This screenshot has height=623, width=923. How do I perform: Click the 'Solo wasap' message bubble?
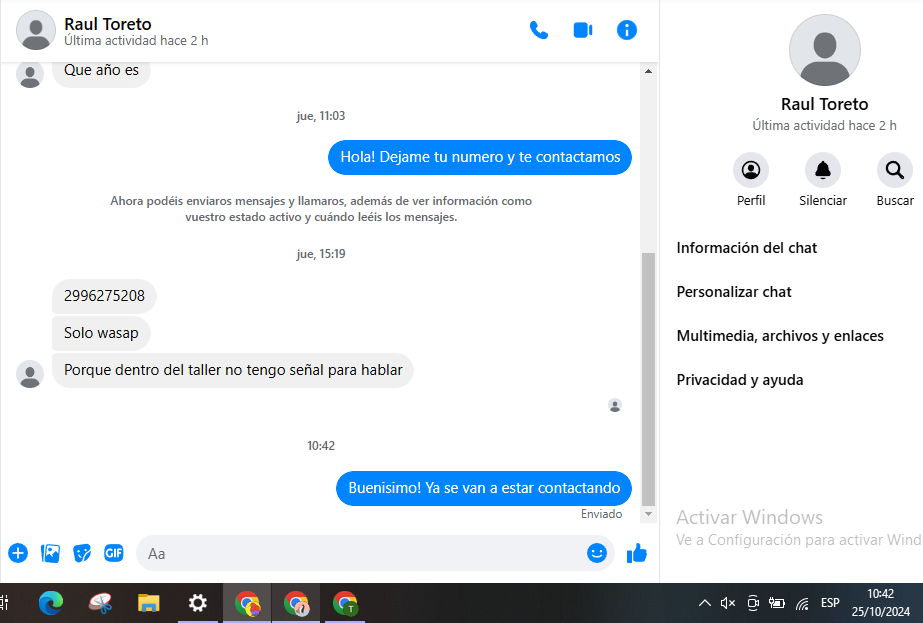coord(101,333)
